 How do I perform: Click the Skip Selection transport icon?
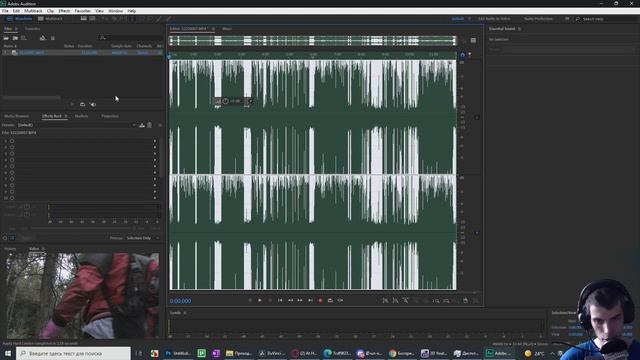340,300
